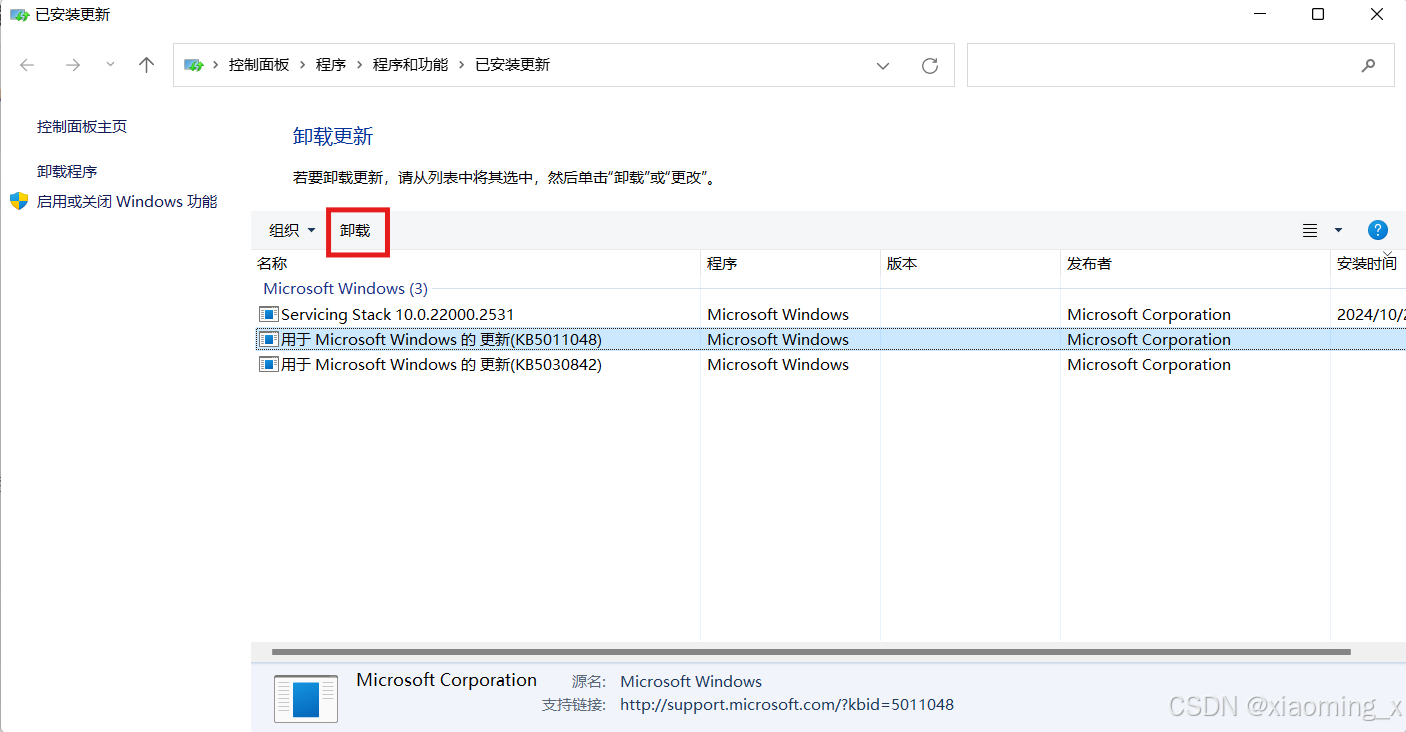Click 已安装更新 in the breadcrumb path
Image resolution: width=1406 pixels, height=732 pixels.
pos(513,65)
